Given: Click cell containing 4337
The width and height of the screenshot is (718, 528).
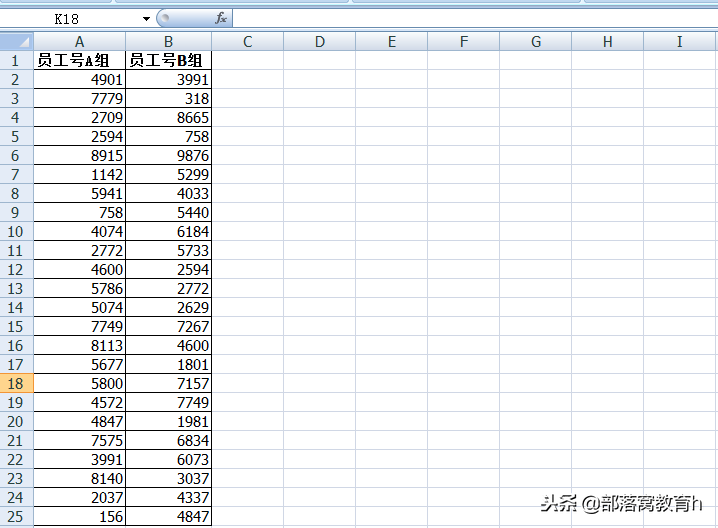Looking at the screenshot, I should pyautogui.click(x=169, y=497).
